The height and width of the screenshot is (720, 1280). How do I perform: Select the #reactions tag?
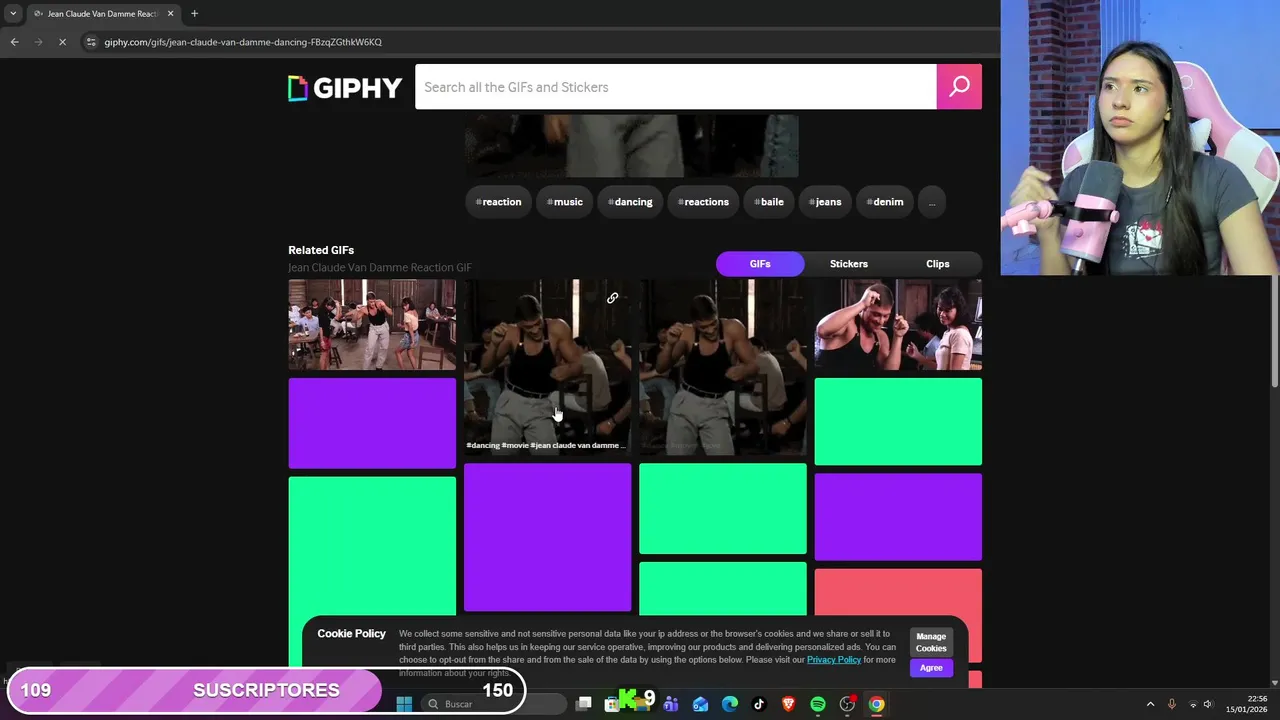(x=703, y=202)
